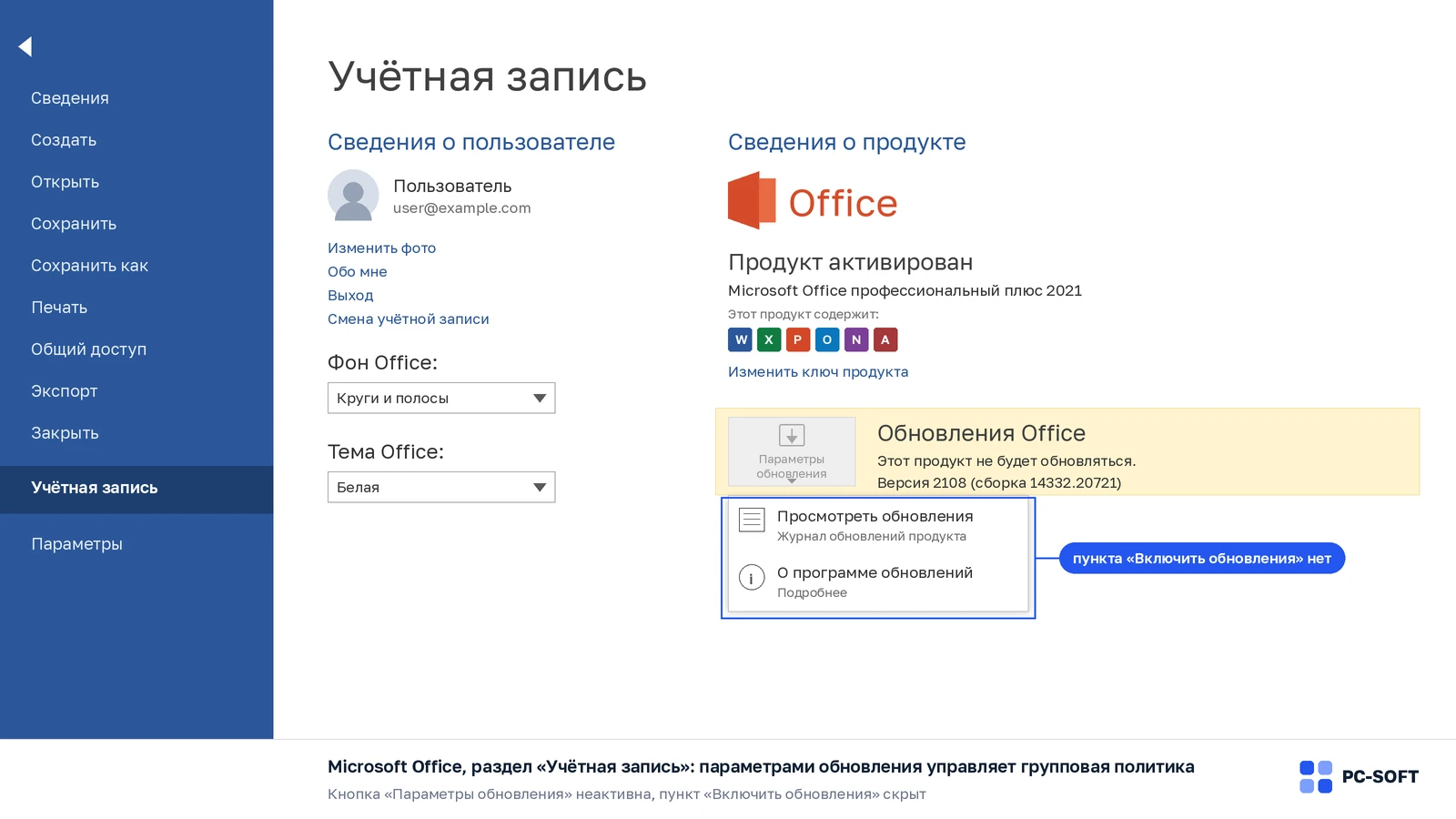Click Смена учётной записи link
Image resolution: width=1456 pixels, height=819 pixels.
(409, 318)
